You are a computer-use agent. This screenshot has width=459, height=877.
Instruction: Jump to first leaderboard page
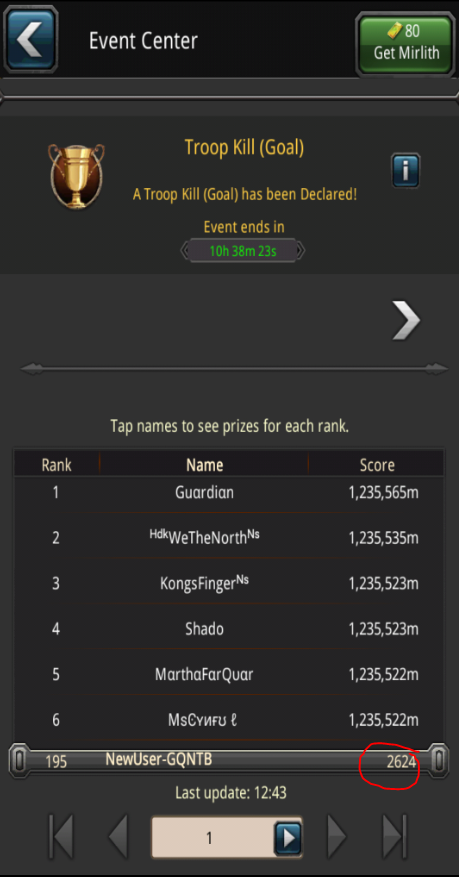61,837
